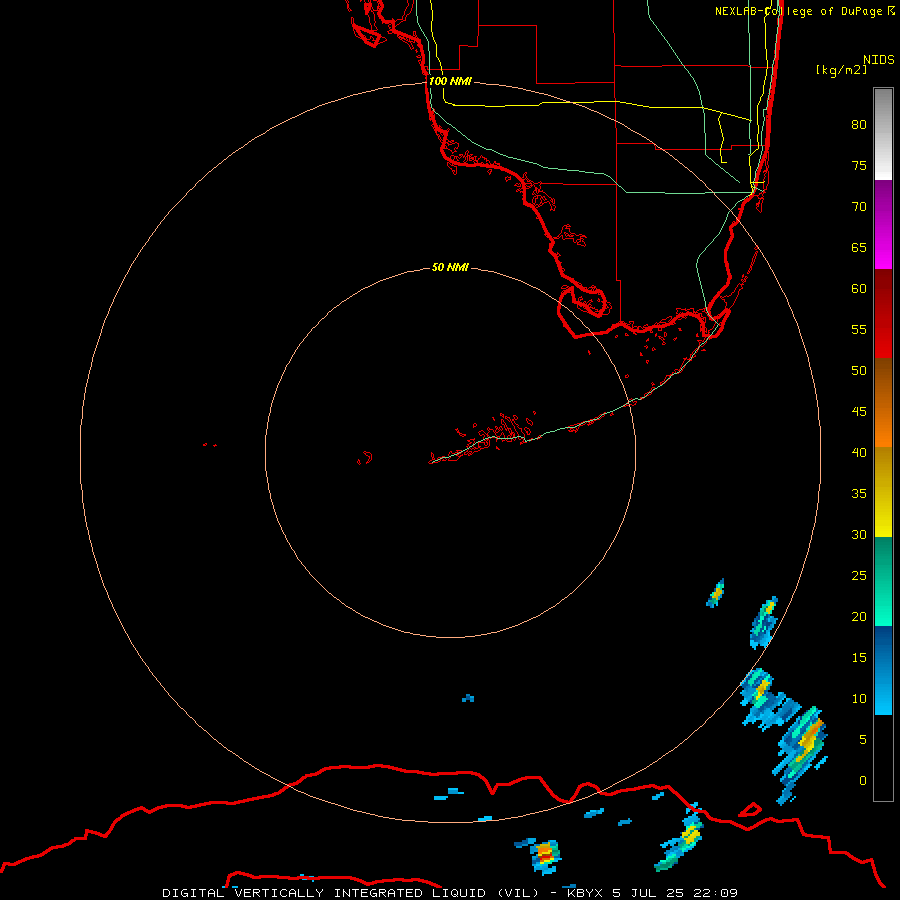
Task: Click the scale value 60
Action: click(x=859, y=289)
